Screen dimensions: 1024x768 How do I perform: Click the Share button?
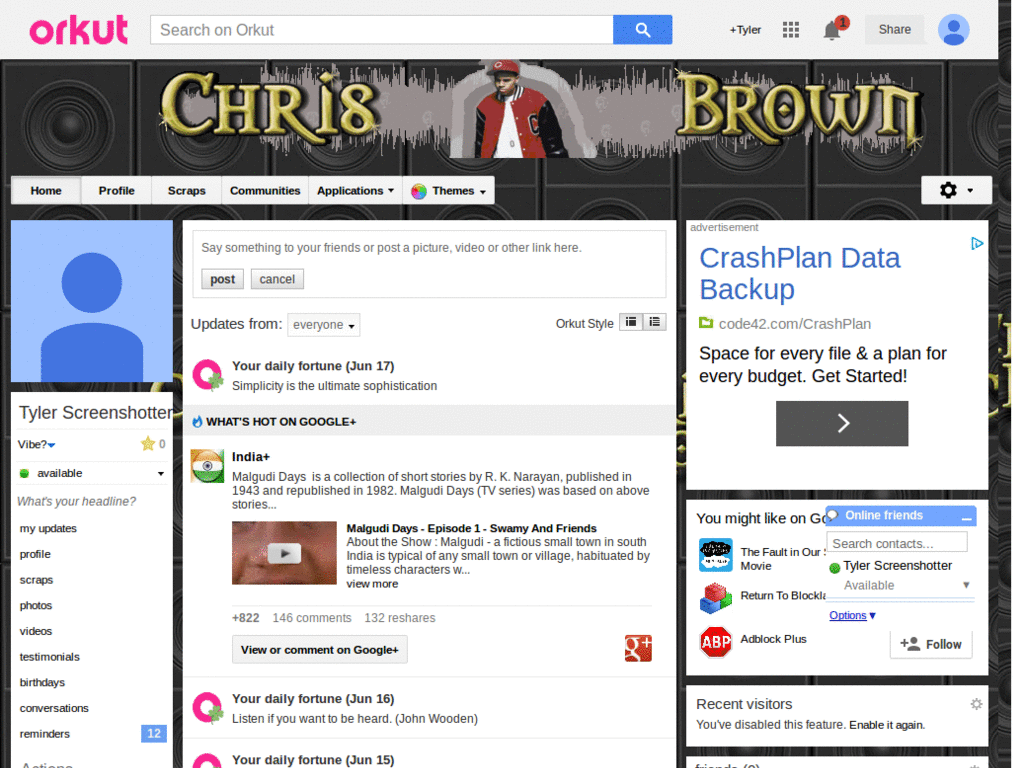coord(894,29)
